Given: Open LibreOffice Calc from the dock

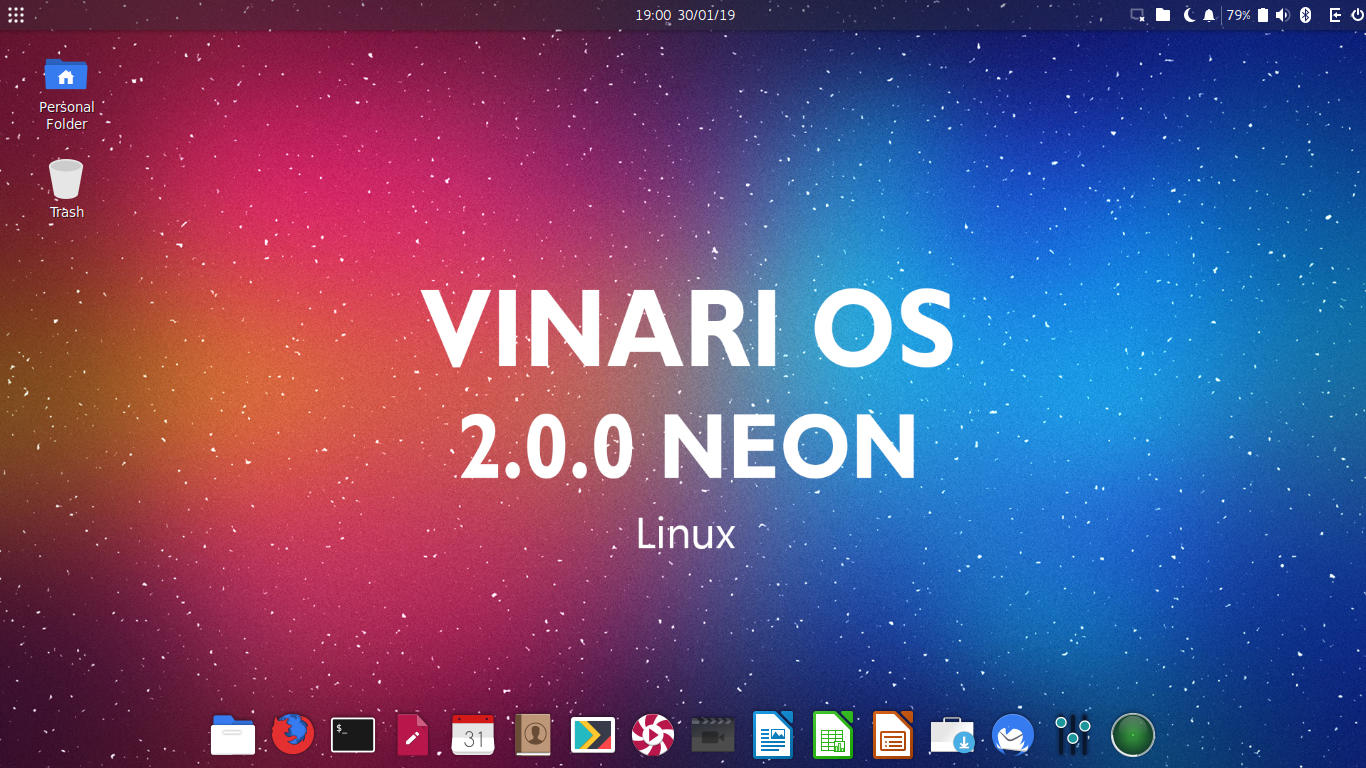Looking at the screenshot, I should coord(833,734).
